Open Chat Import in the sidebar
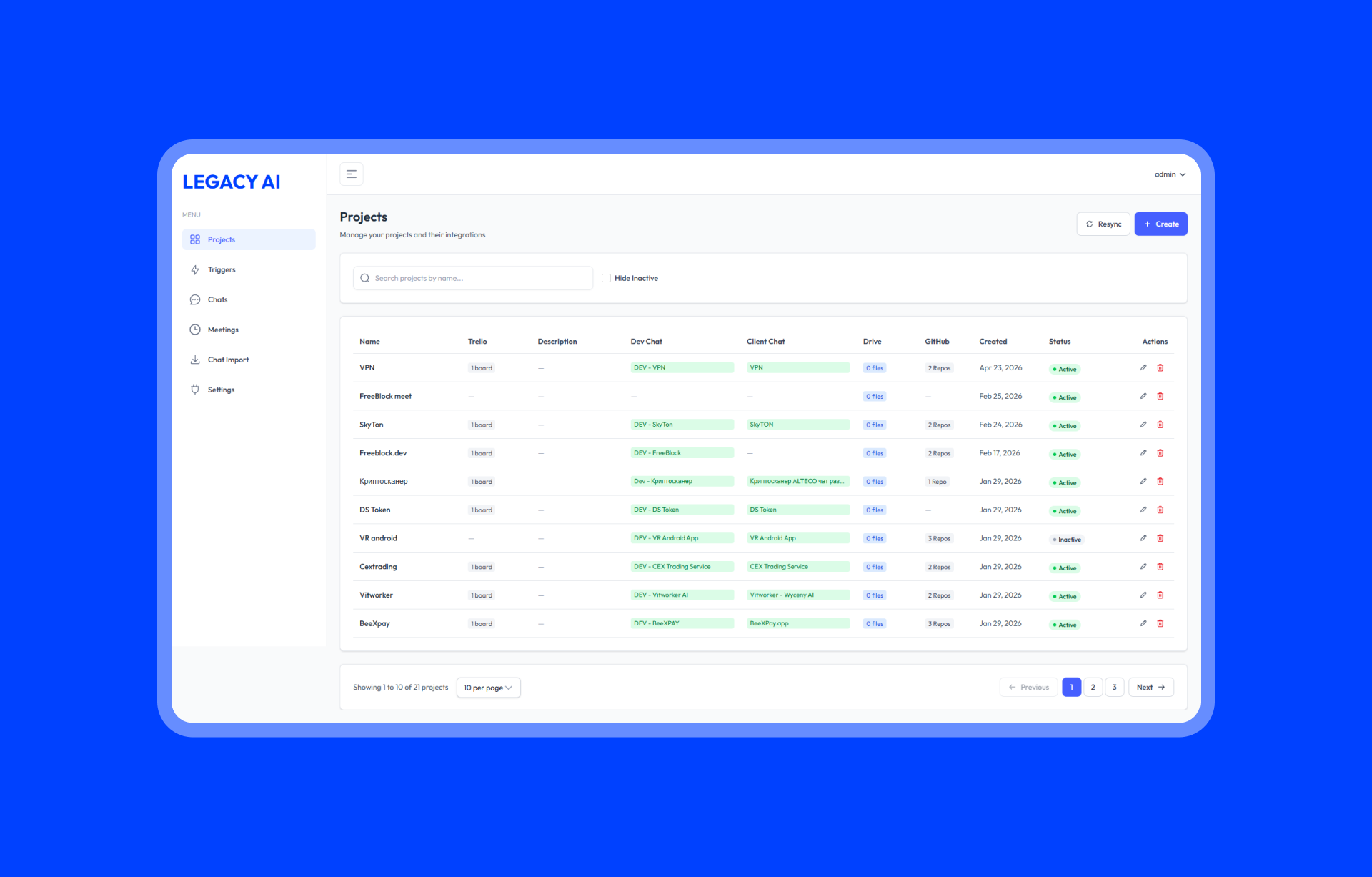Image resolution: width=1372 pixels, height=877 pixels. click(x=249, y=360)
